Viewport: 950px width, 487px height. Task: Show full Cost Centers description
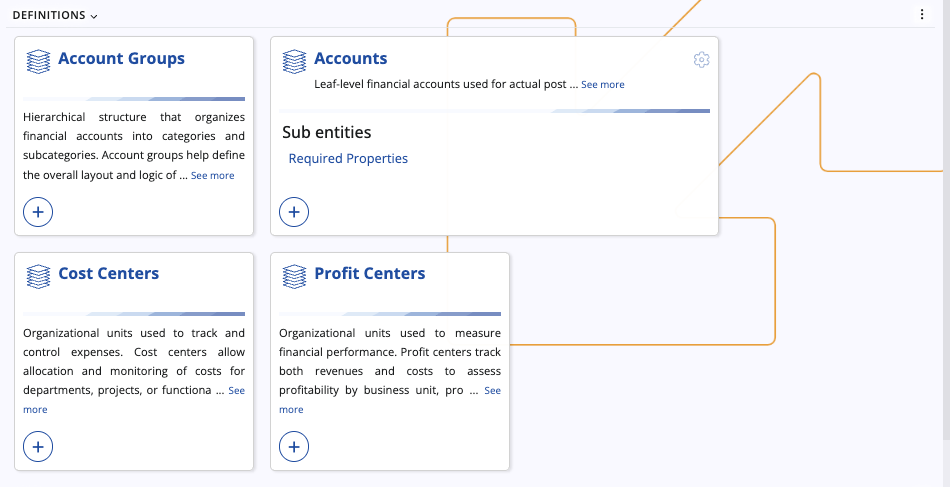coord(236,391)
